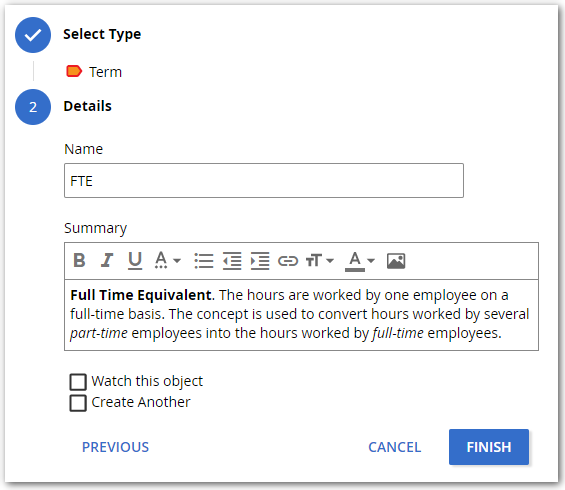
Task: Select the Details step number 2
Action: [33, 107]
